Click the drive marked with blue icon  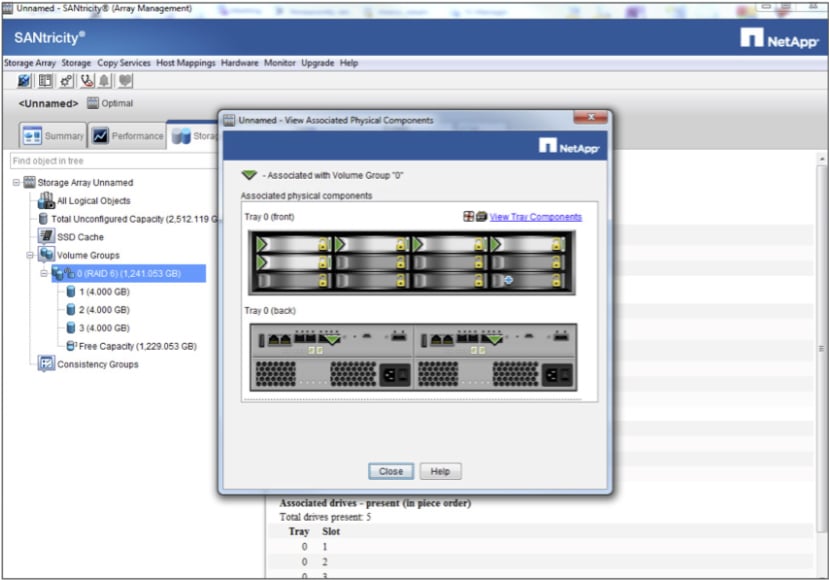[529, 280]
